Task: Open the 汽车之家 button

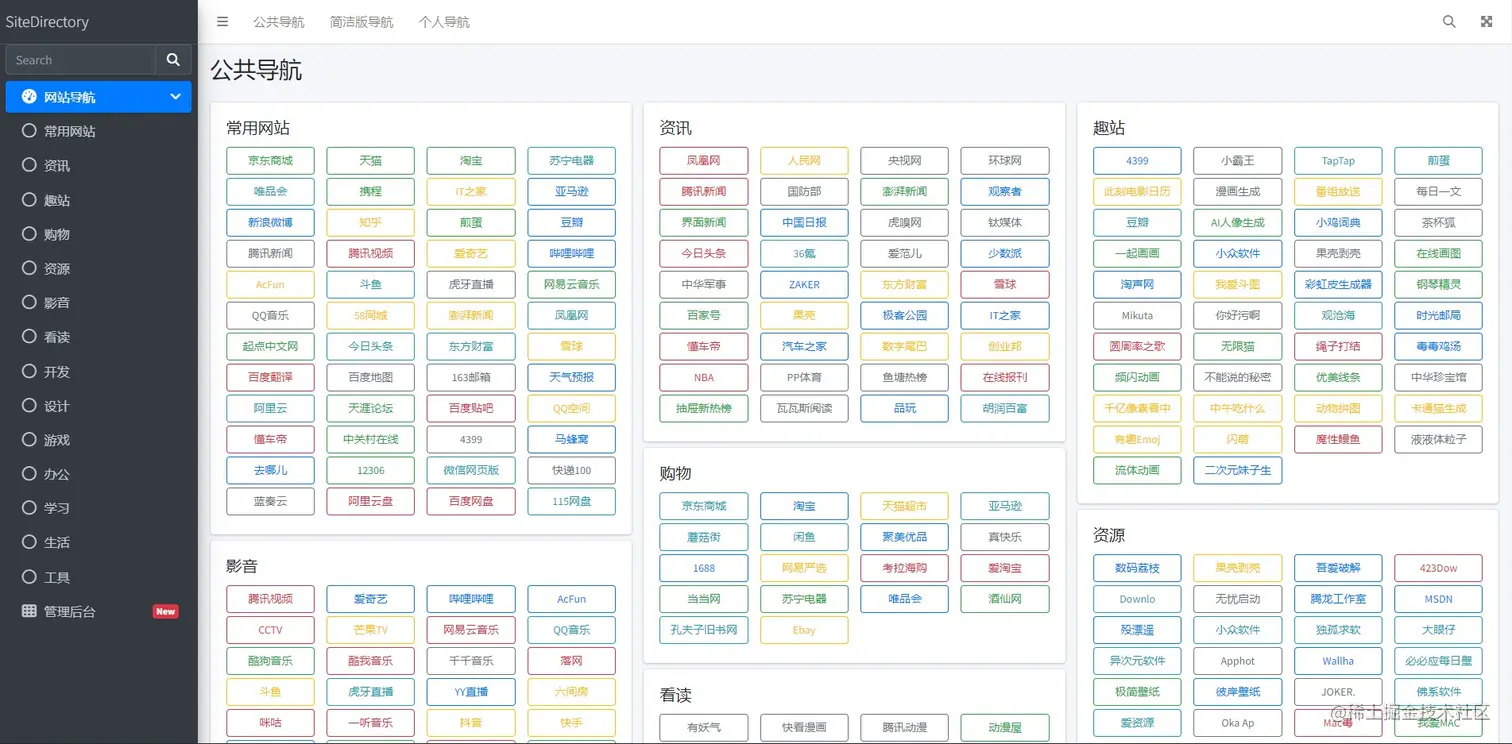Action: (x=804, y=346)
